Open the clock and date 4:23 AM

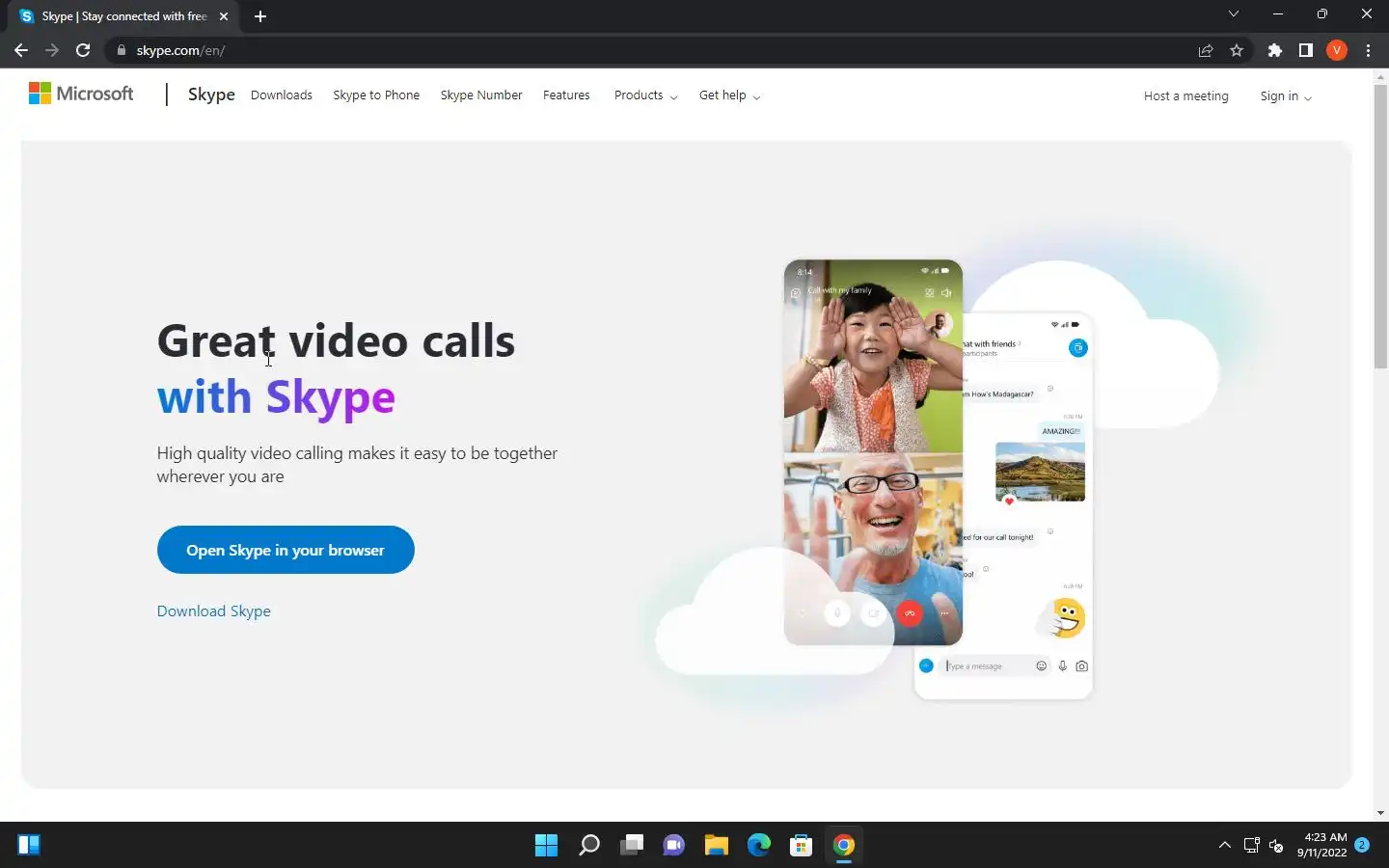1321,845
